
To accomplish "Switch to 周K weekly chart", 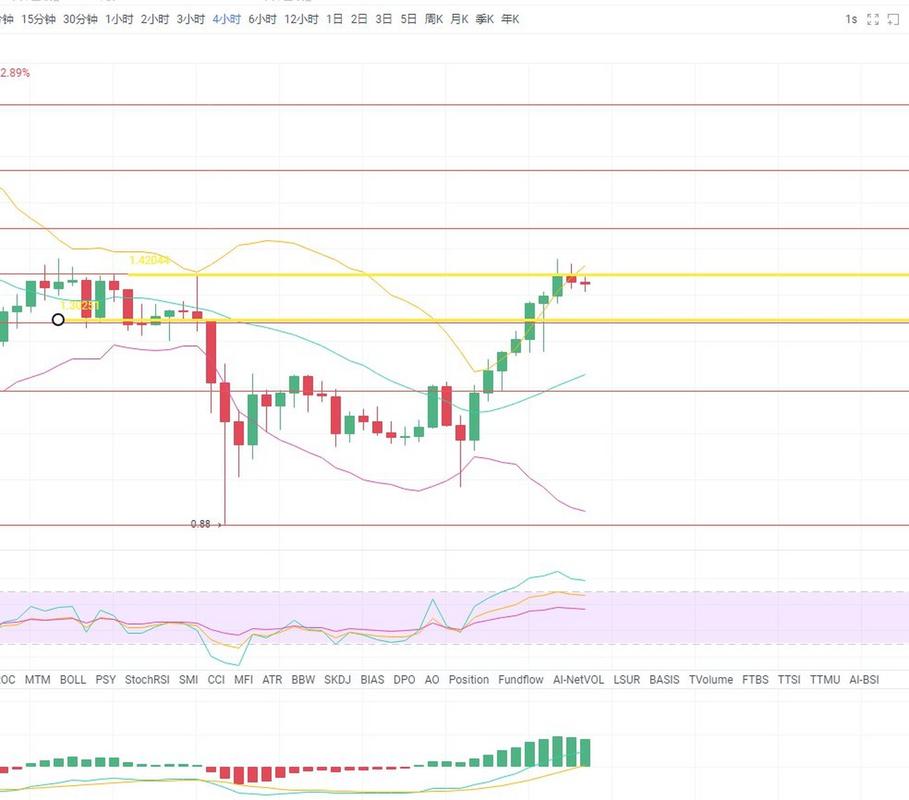I will point(434,19).
